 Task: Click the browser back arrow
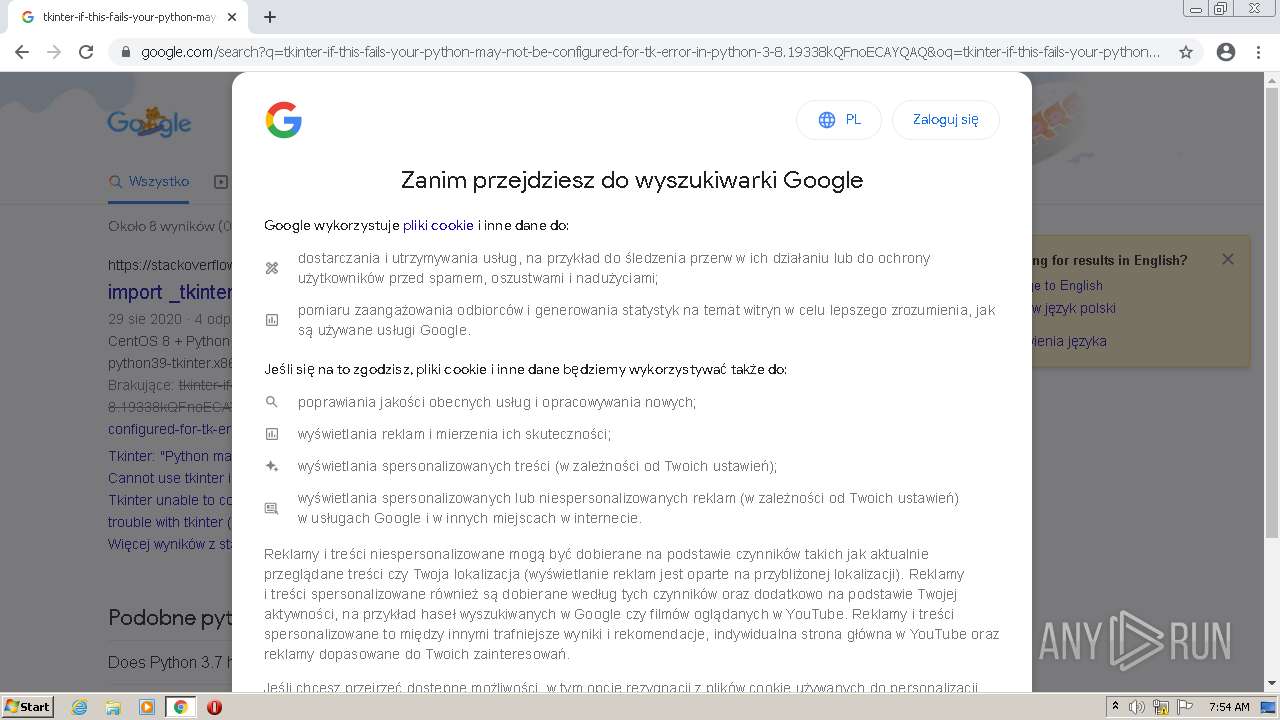(22, 52)
